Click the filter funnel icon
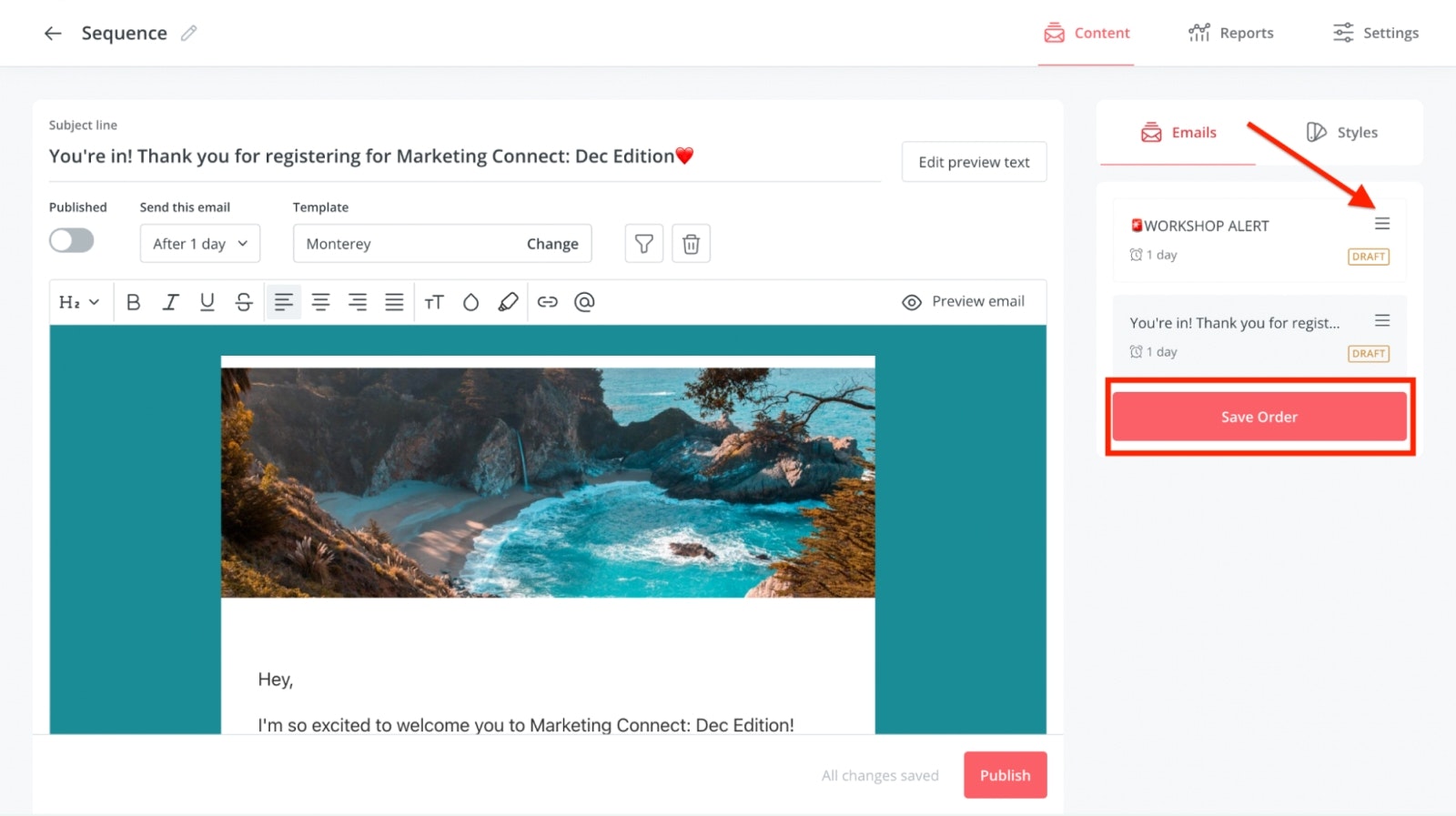Viewport: 1456px width, 816px height. (x=643, y=244)
